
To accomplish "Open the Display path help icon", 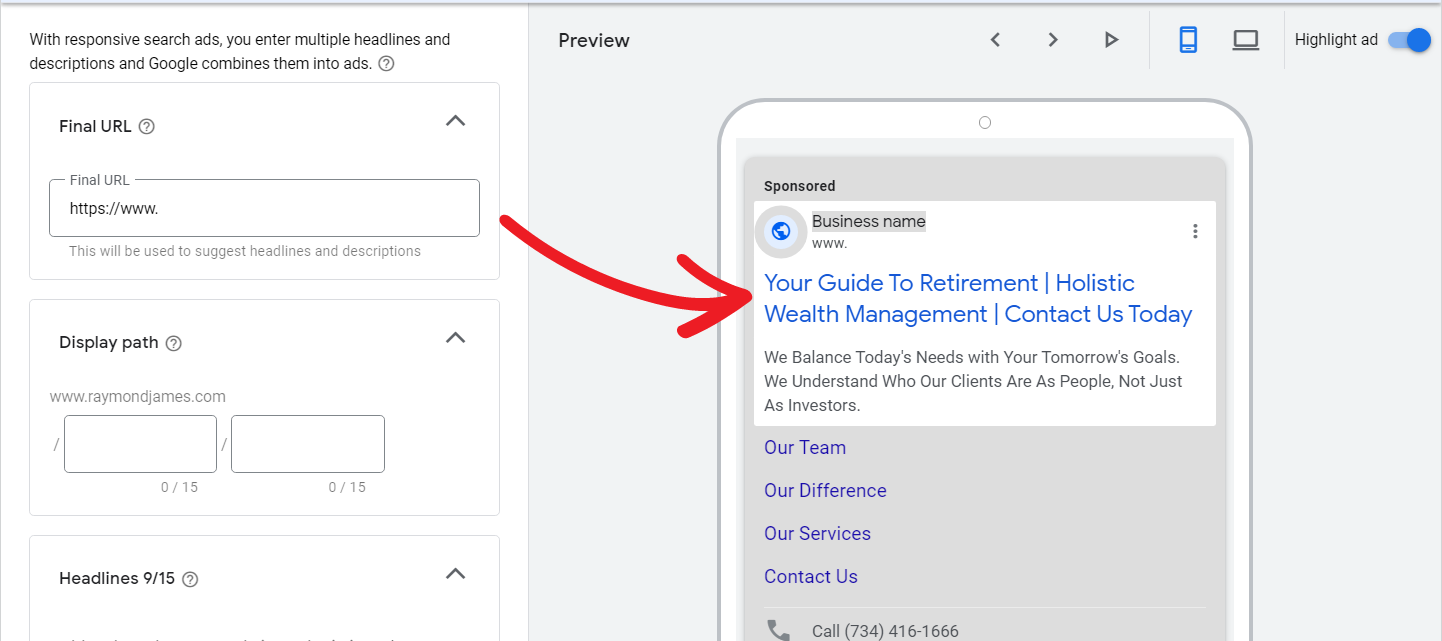I will (x=173, y=343).
